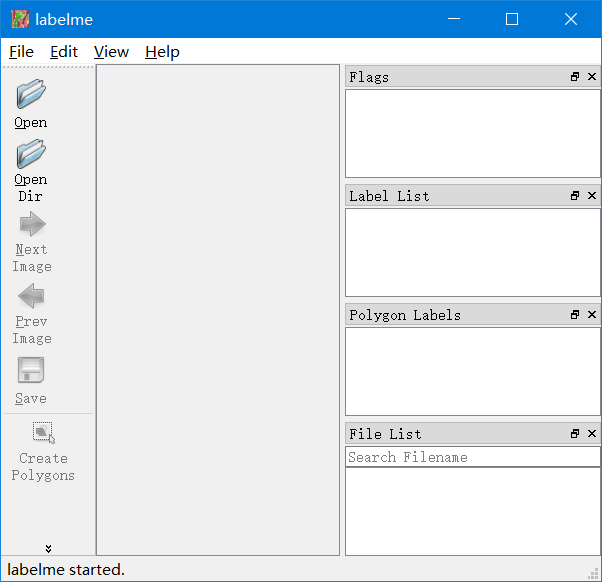Viewport: 602px width, 582px height.
Task: Open the File menu
Action: pos(22,51)
